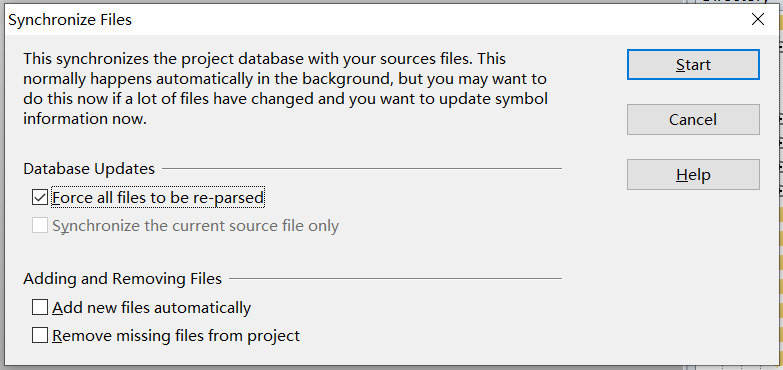Image resolution: width=783 pixels, height=370 pixels.
Task: Click the "Force all files to be re-parsed" label
Action: point(158,198)
